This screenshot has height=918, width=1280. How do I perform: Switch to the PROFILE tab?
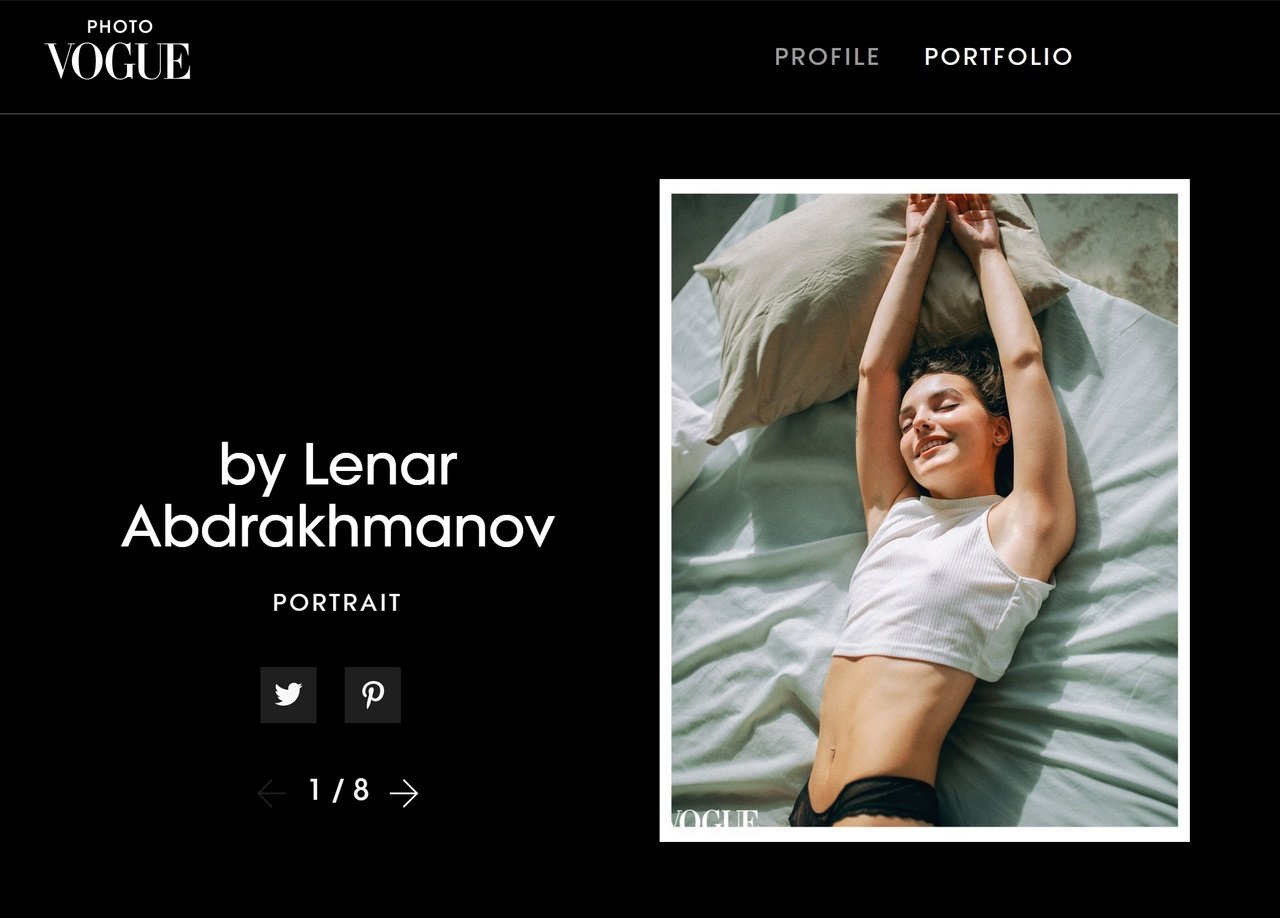click(827, 57)
